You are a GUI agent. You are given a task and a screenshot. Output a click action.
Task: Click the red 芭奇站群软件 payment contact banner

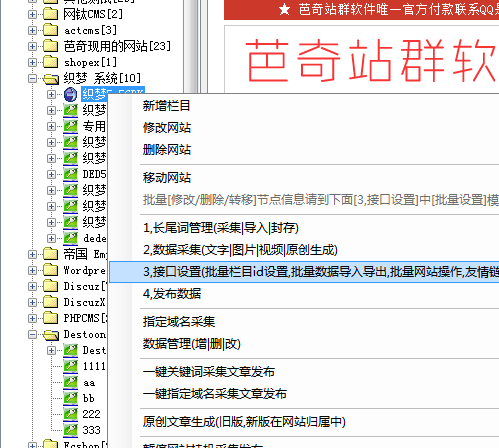[x=361, y=10]
